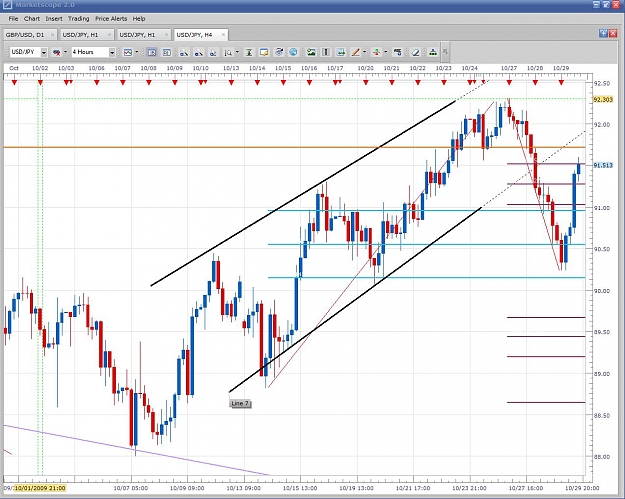
Task: Open the Chart menu
Action: pyautogui.click(x=32, y=19)
